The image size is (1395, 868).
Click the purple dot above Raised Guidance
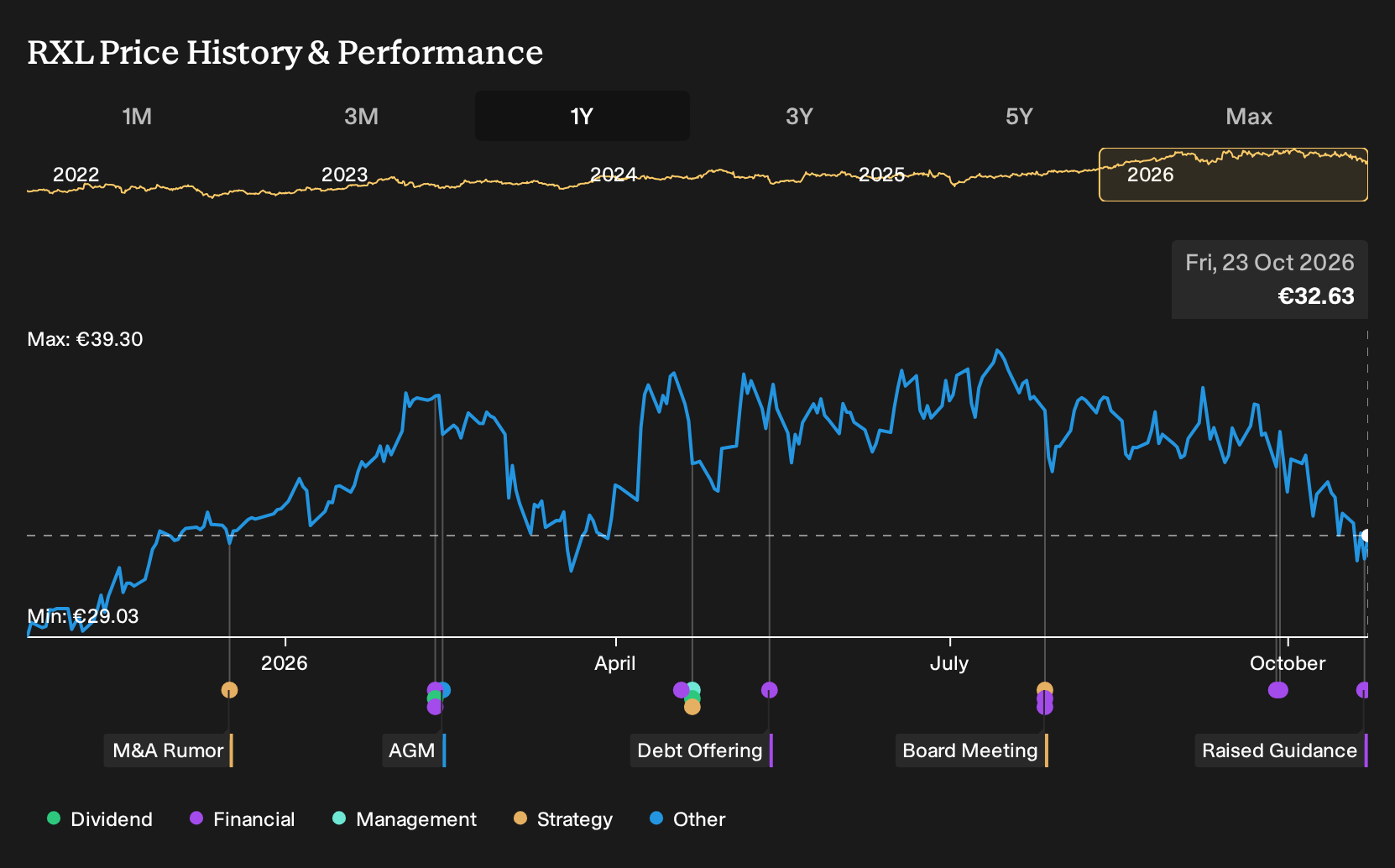point(1363,690)
